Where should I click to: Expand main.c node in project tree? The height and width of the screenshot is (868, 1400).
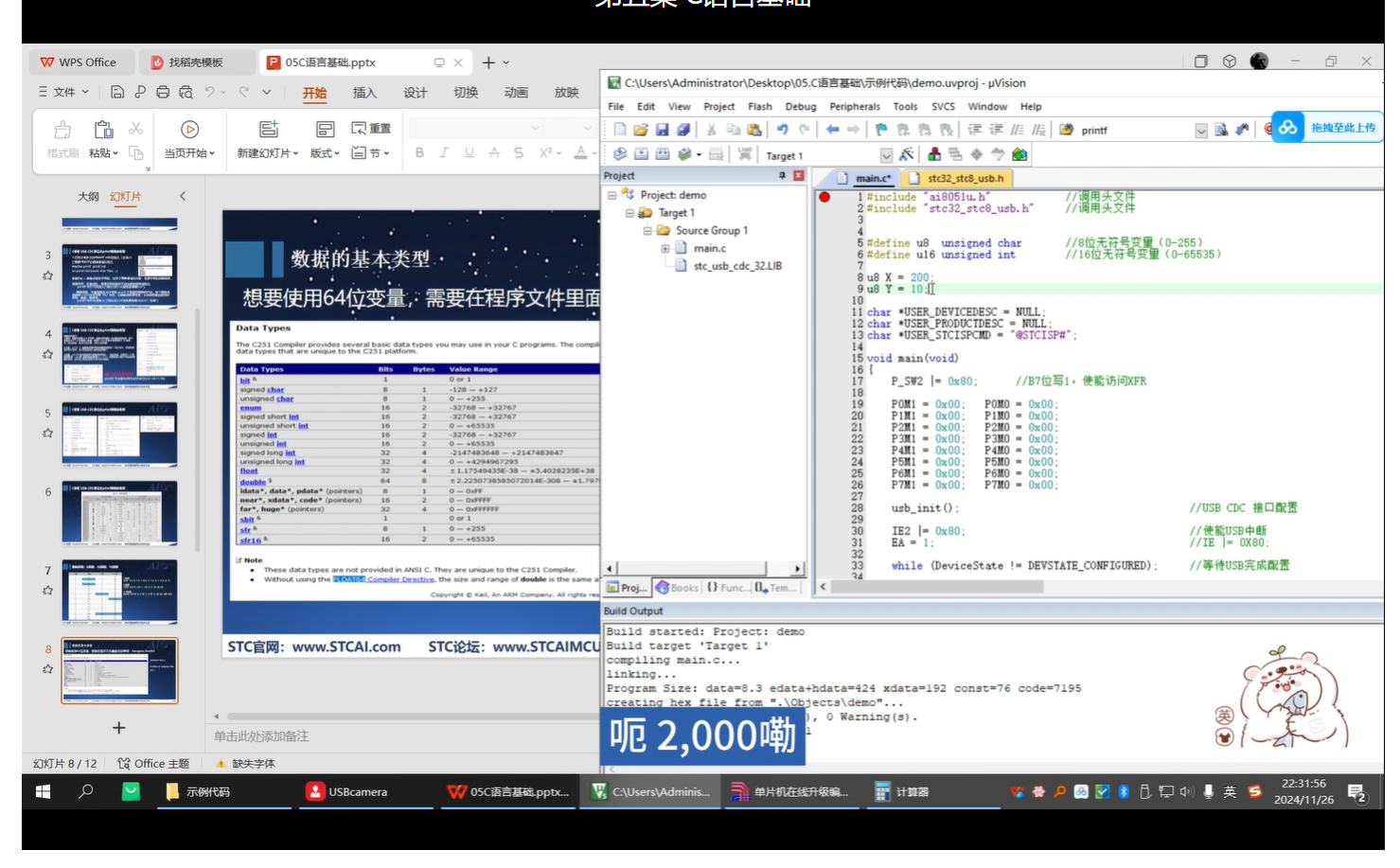tap(665, 249)
